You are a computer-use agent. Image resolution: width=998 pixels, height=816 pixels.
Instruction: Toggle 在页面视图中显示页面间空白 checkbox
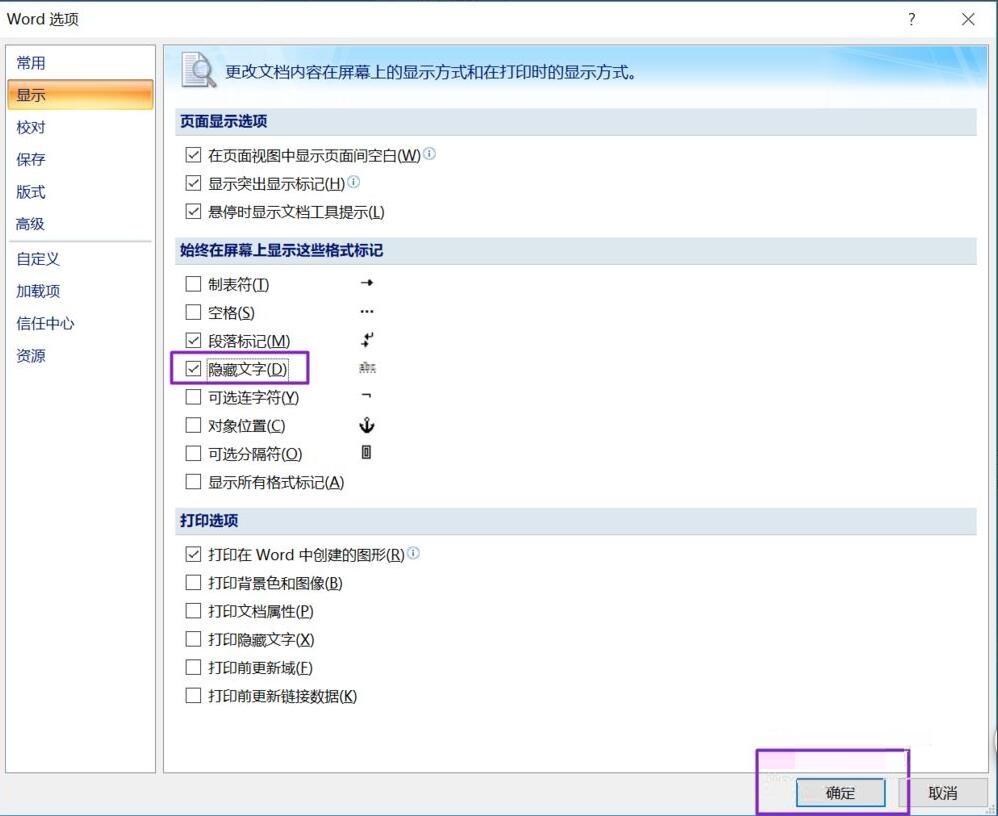(193, 155)
